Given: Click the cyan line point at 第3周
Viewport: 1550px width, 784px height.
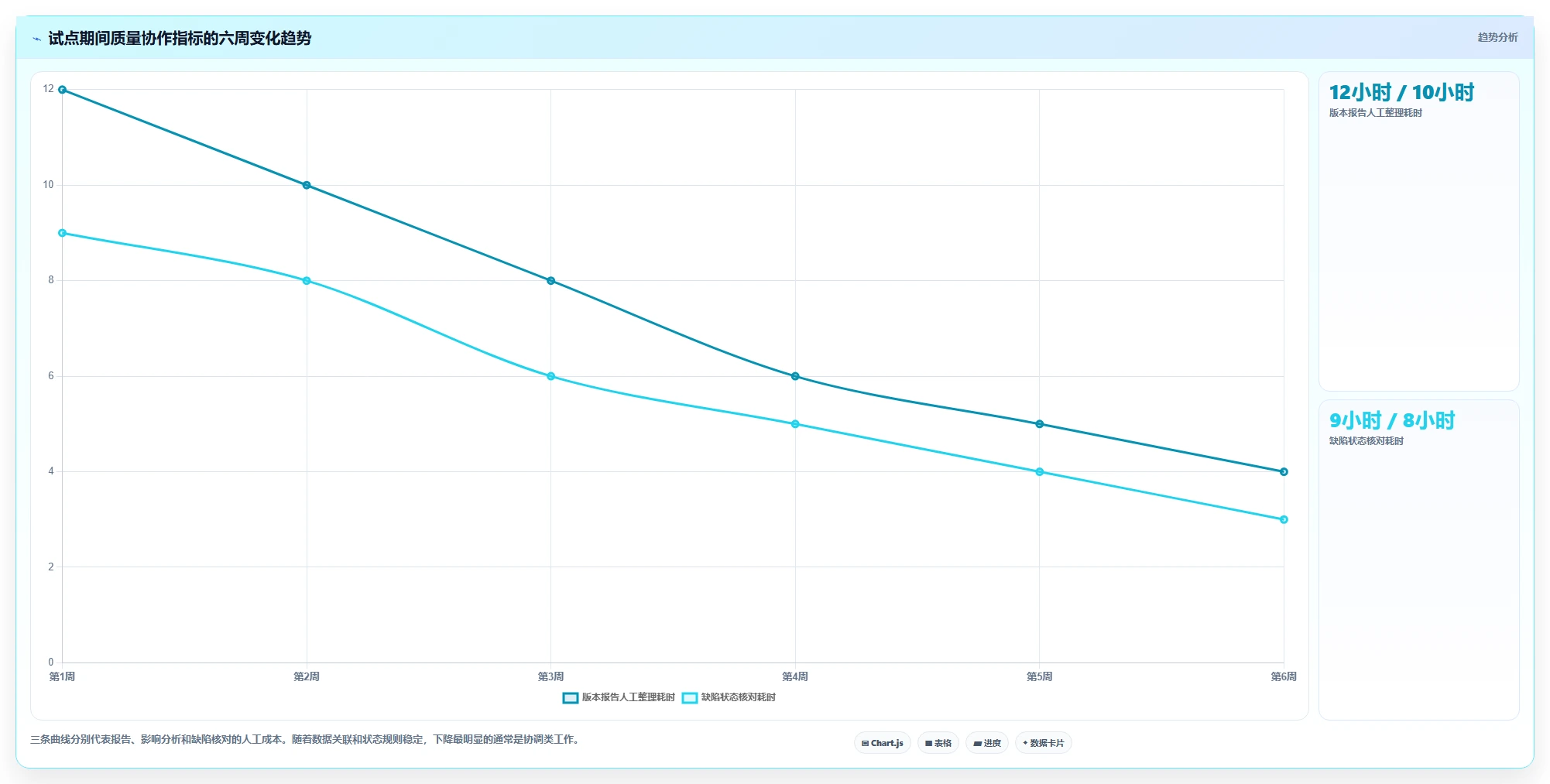Looking at the screenshot, I should point(551,376).
